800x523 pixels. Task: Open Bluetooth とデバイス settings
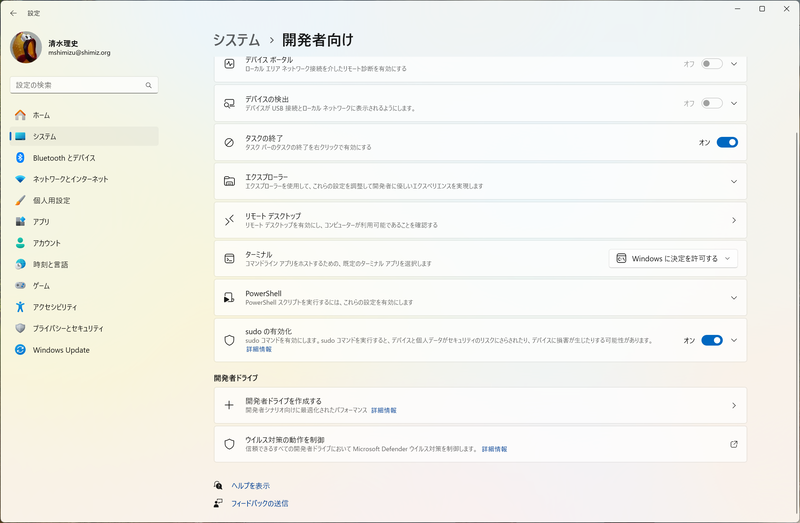pyautogui.click(x=84, y=158)
